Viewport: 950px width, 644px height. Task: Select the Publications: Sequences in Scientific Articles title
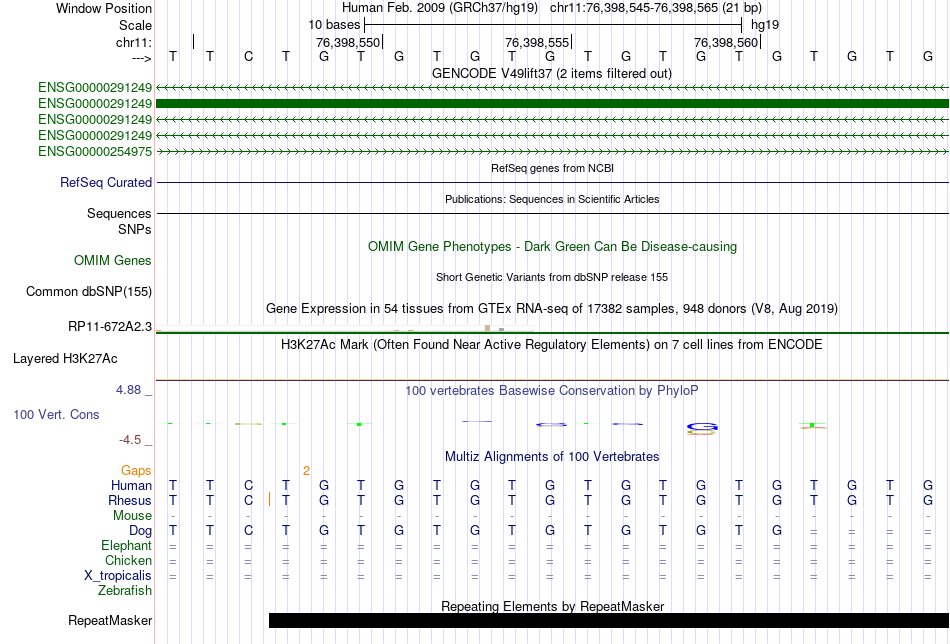point(552,199)
